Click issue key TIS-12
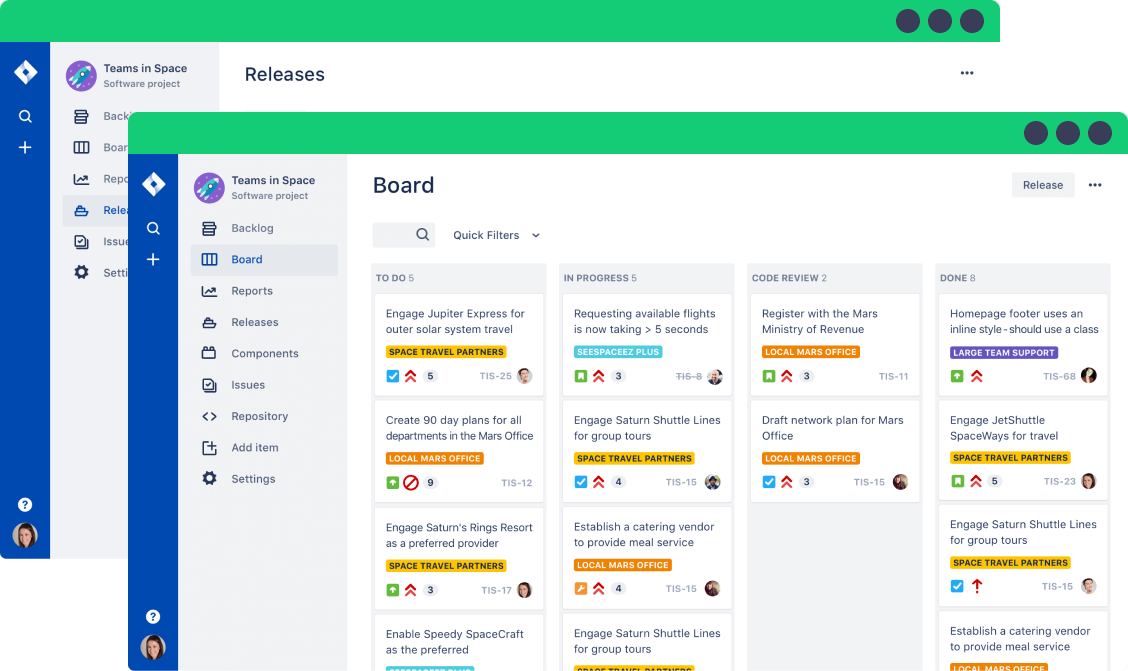 [x=517, y=483]
